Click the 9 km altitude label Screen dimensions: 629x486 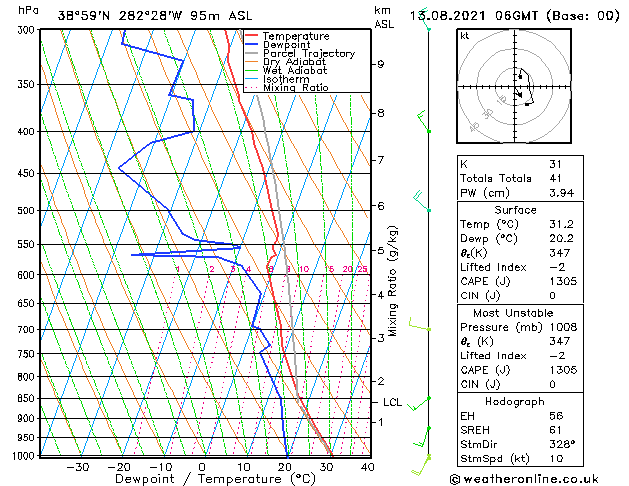(x=380, y=64)
